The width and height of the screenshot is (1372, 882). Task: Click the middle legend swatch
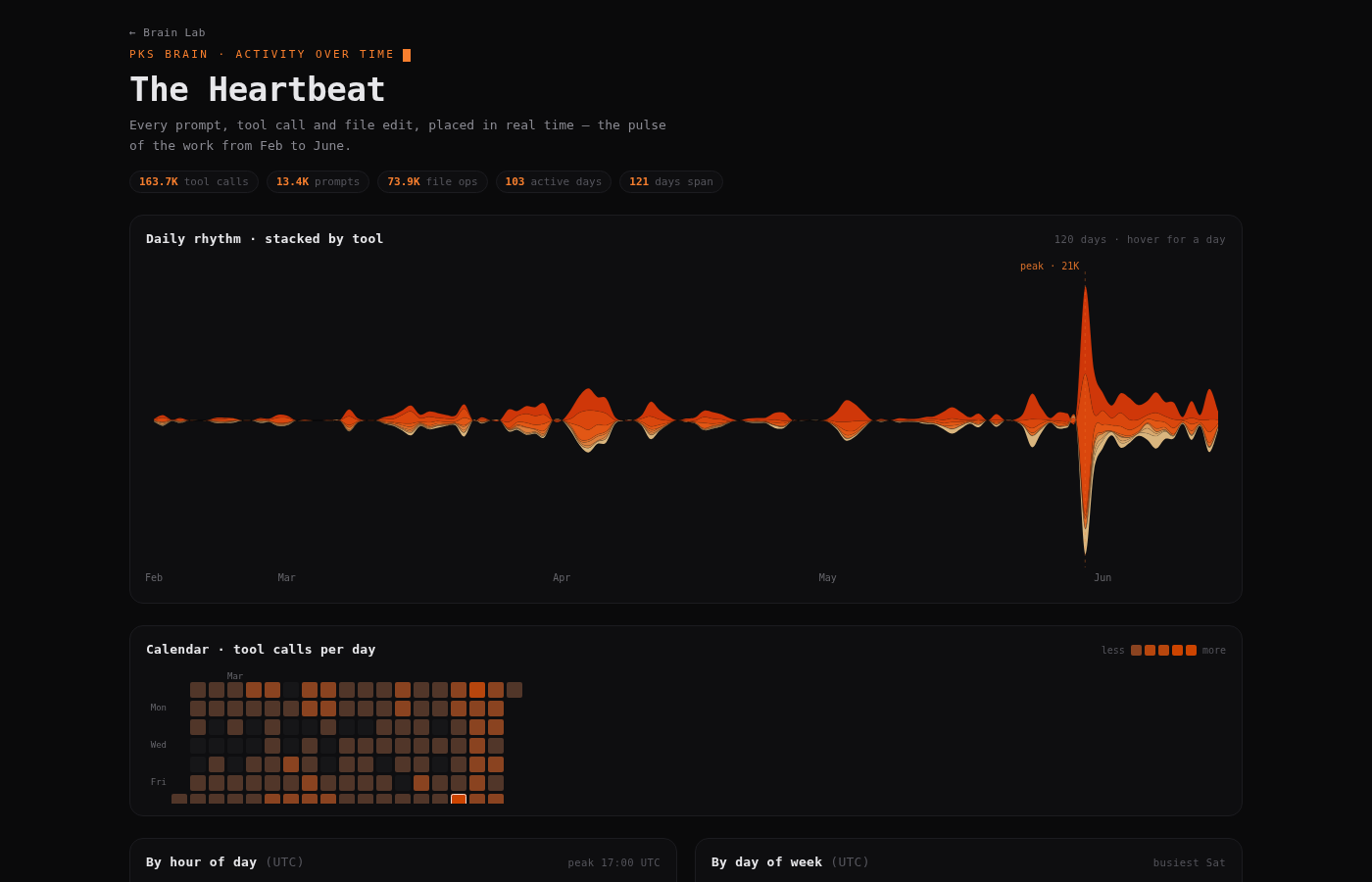tap(1163, 650)
